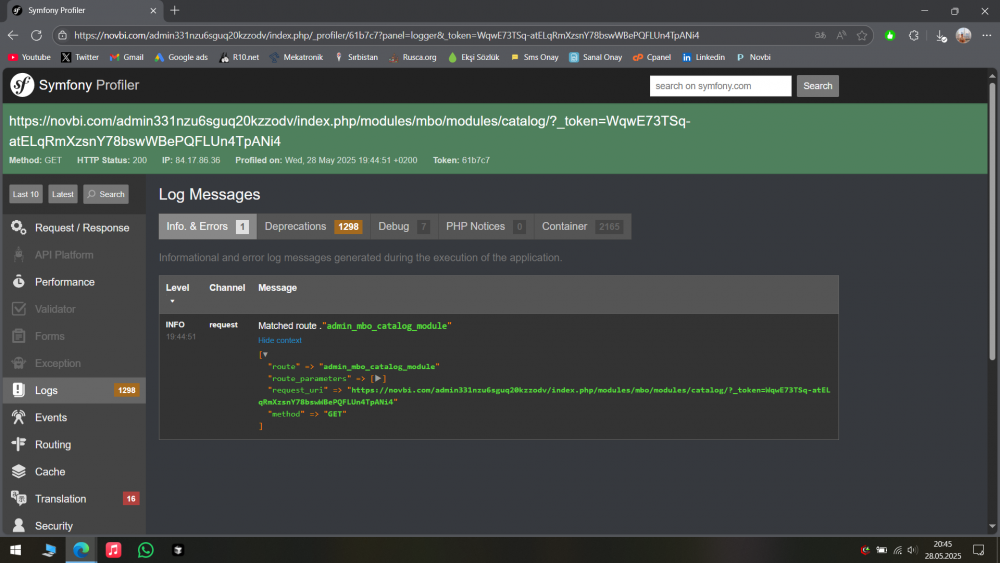Viewport: 1000px width, 563px height.
Task: Switch to Deprecations tab
Action: [313, 226]
